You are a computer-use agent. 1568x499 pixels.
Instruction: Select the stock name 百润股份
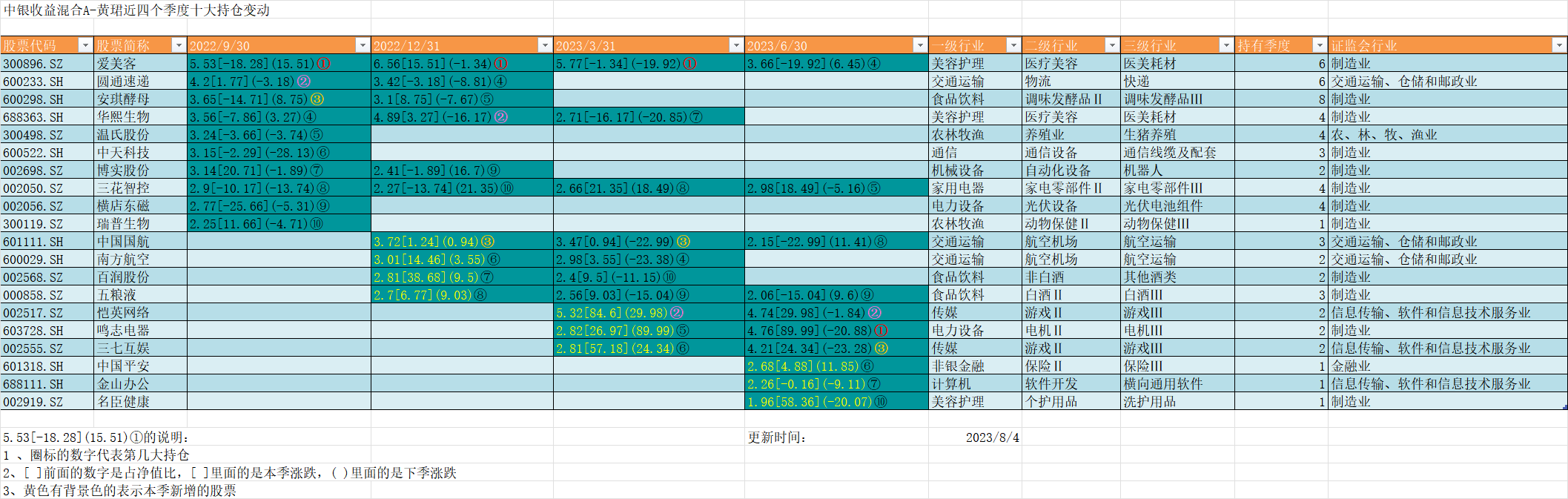pyautogui.click(x=140, y=277)
